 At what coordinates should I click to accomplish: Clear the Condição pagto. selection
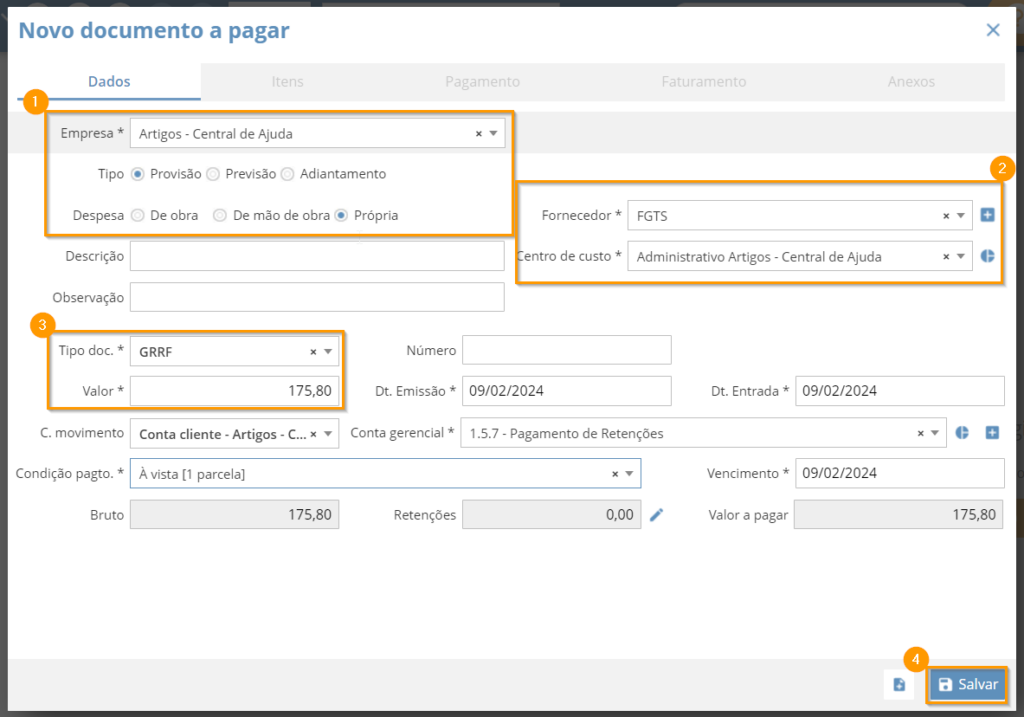(615, 473)
